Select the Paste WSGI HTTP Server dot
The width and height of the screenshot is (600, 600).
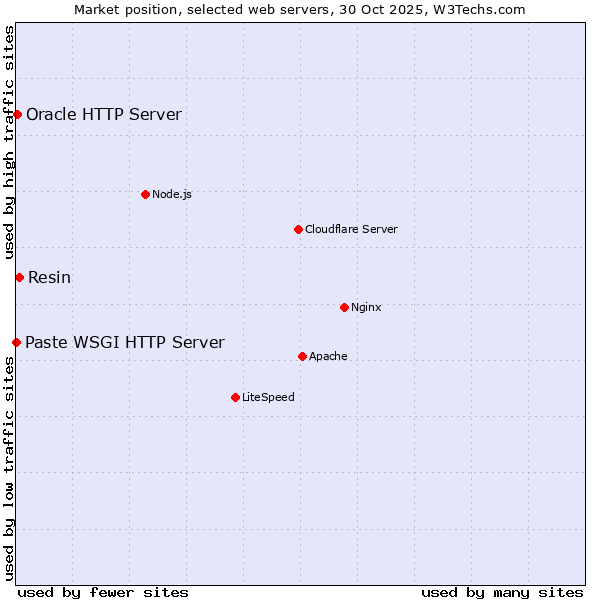(16, 343)
